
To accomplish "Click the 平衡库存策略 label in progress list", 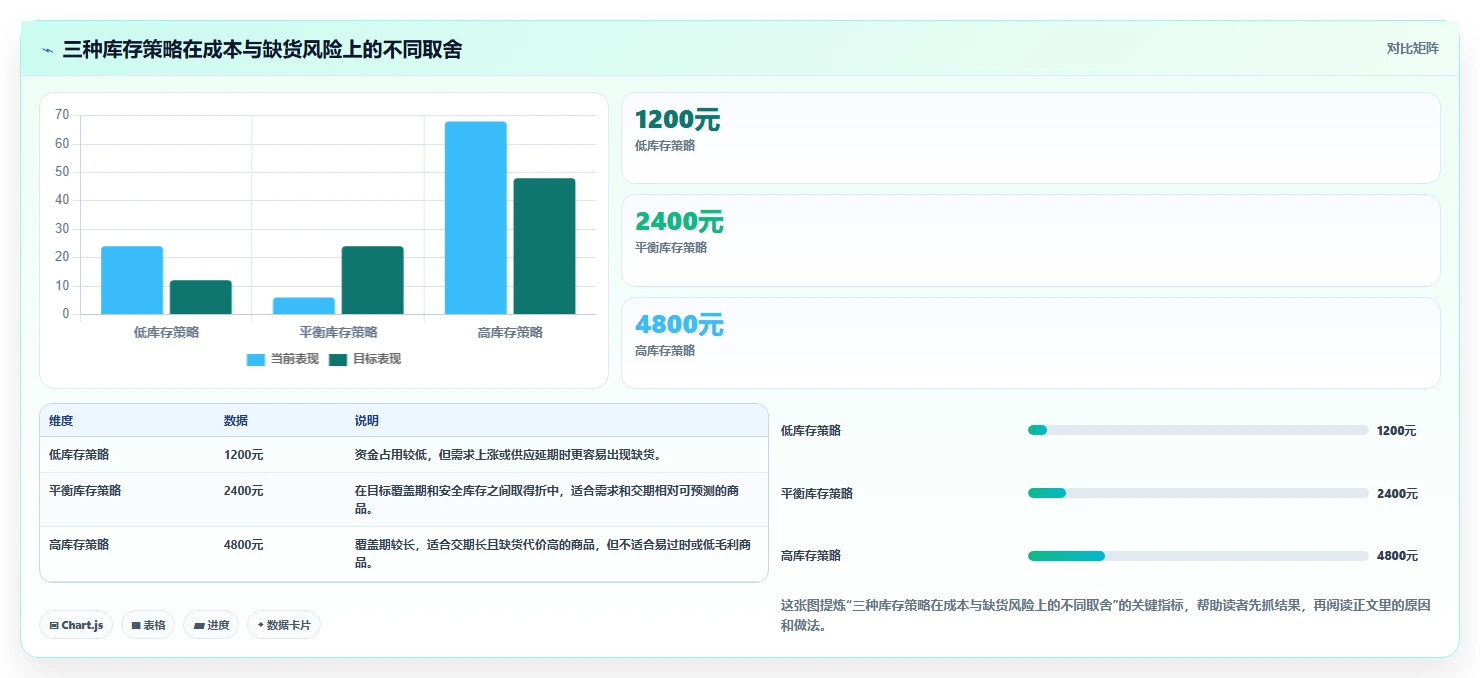I will coord(817,494).
